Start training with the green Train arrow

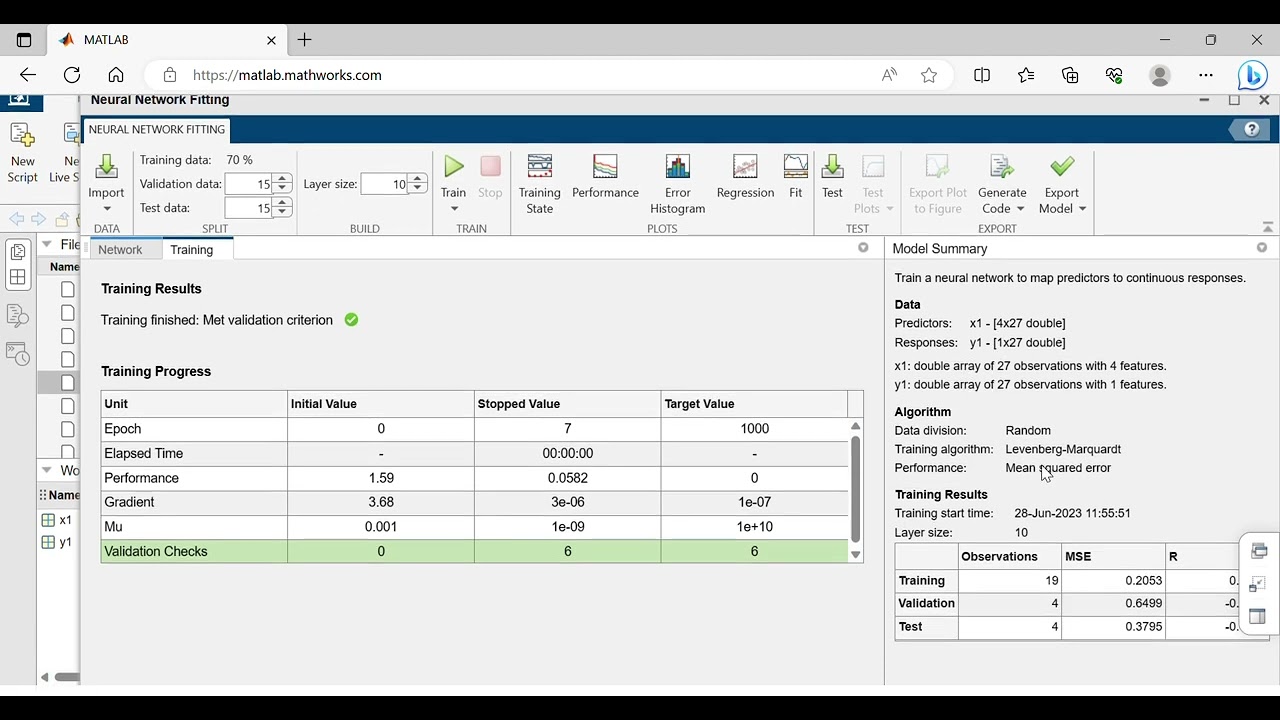454,167
